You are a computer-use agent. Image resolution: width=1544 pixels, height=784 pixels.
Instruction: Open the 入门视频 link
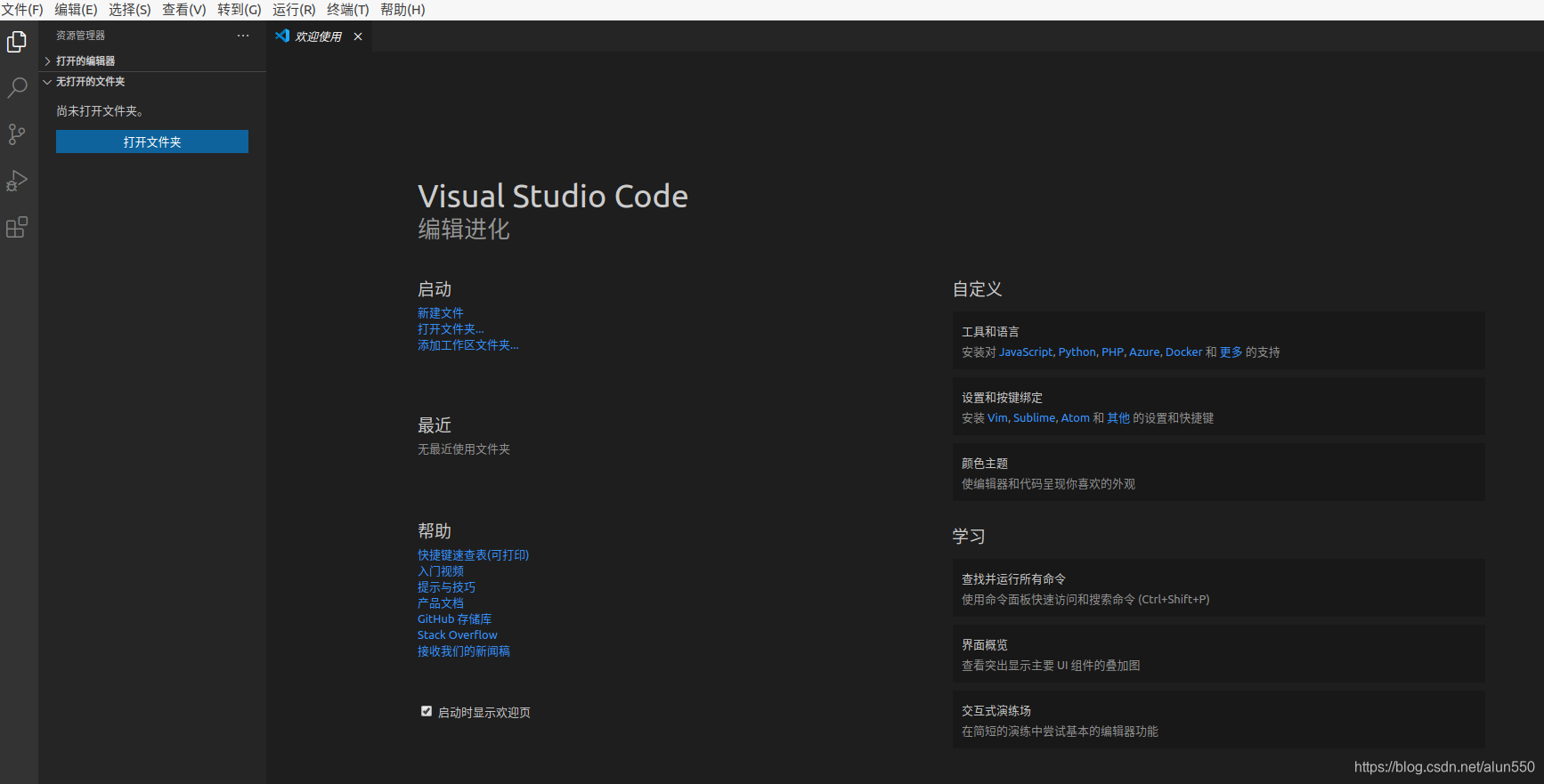click(x=441, y=571)
